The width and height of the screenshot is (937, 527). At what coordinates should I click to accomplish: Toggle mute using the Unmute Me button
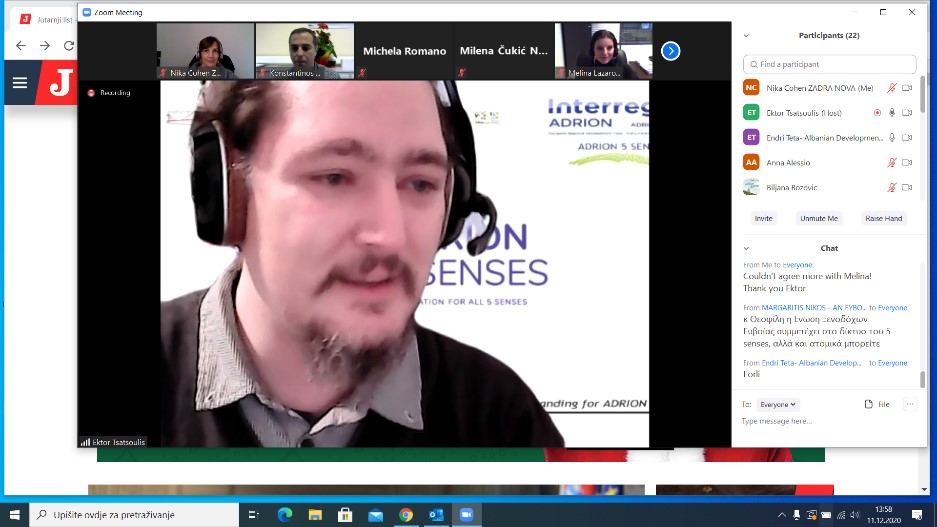pos(819,218)
